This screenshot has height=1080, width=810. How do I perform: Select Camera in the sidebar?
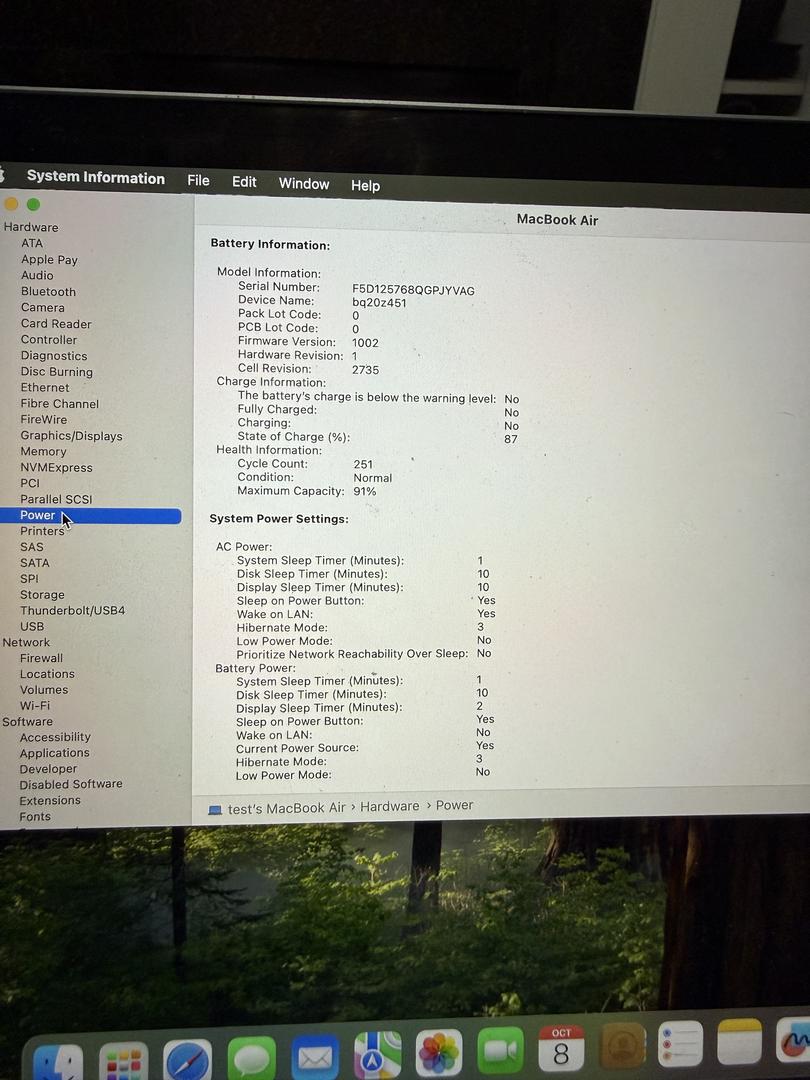pos(43,308)
